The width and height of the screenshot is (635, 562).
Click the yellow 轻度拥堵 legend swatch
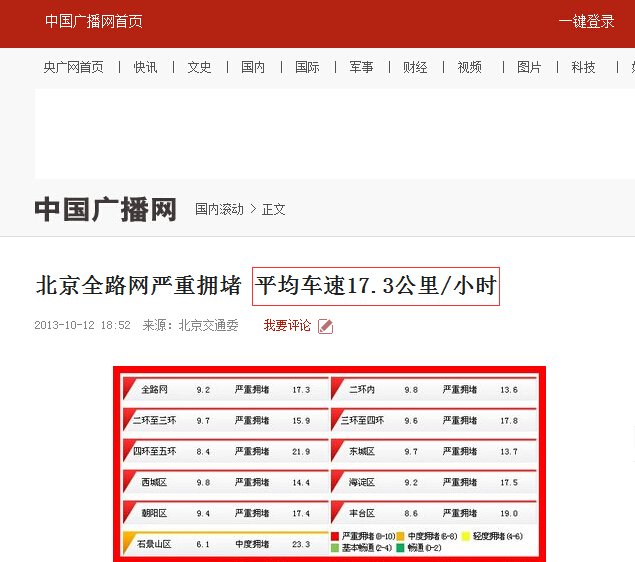466,536
